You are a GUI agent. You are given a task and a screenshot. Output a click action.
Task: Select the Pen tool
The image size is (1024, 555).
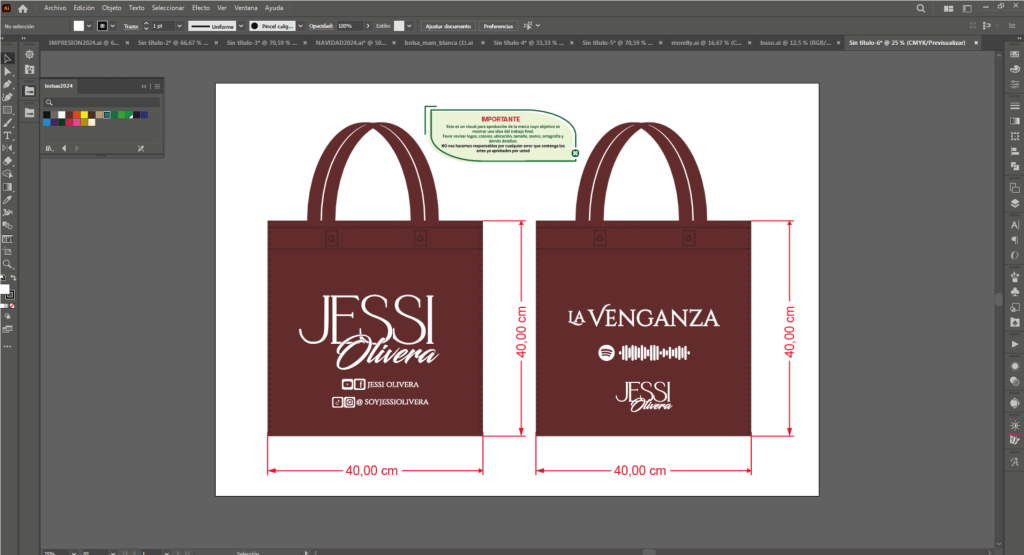8,84
